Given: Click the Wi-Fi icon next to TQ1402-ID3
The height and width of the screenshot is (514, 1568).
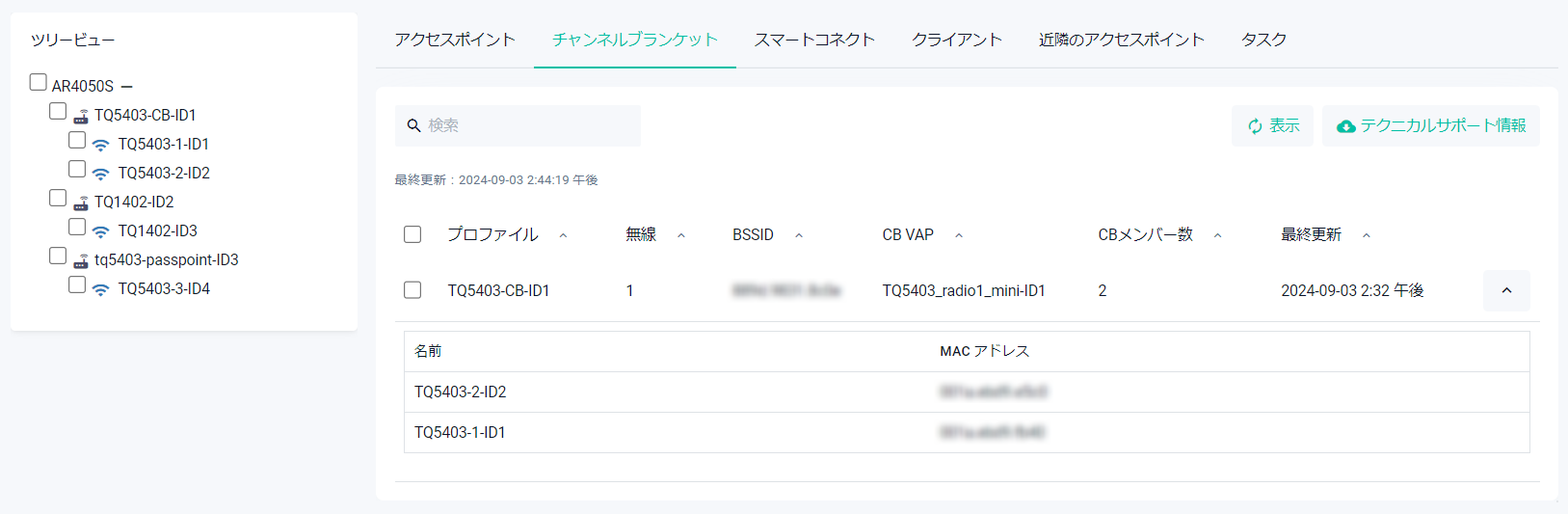Looking at the screenshot, I should (x=101, y=231).
